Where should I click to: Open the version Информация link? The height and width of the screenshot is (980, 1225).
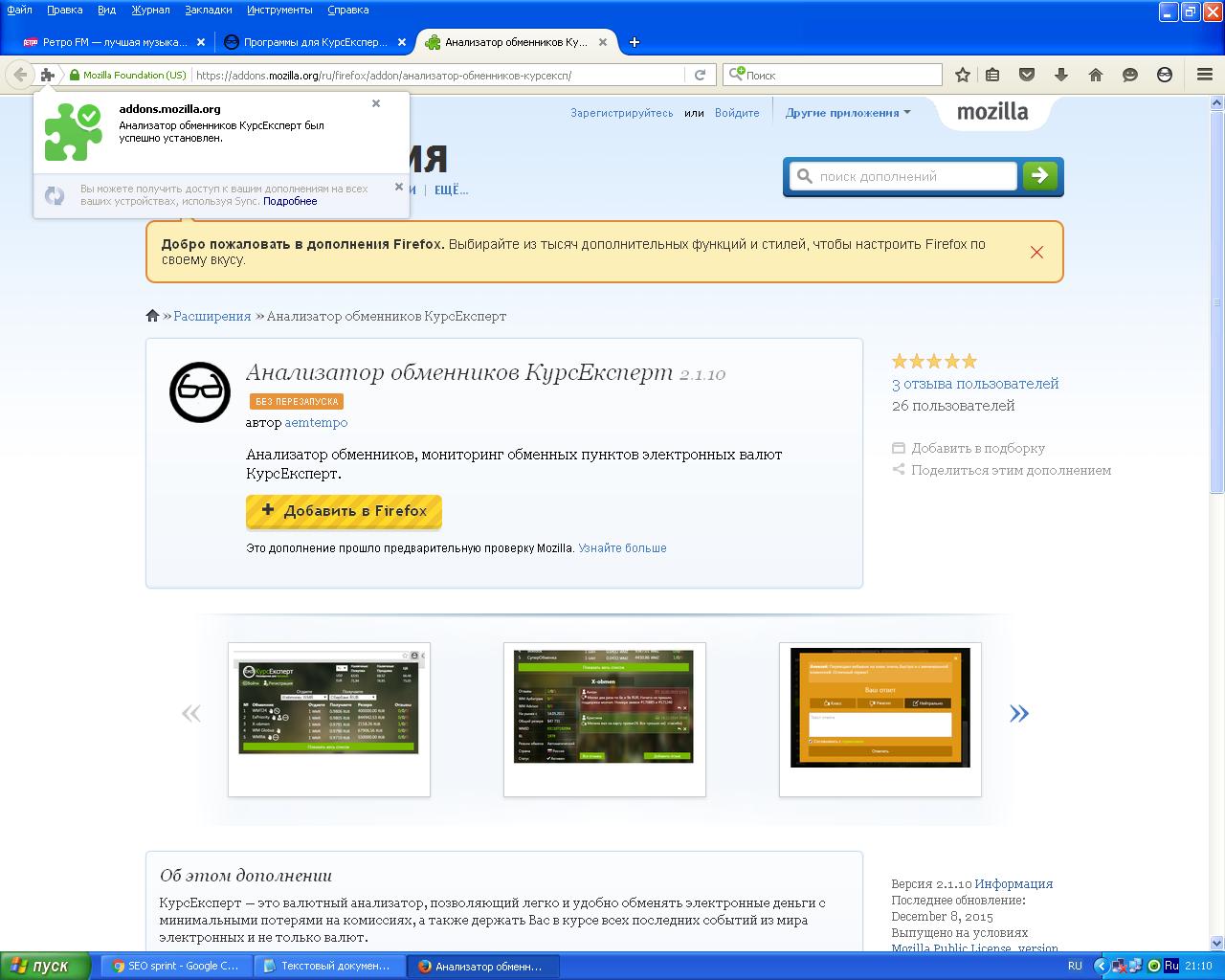click(1013, 884)
